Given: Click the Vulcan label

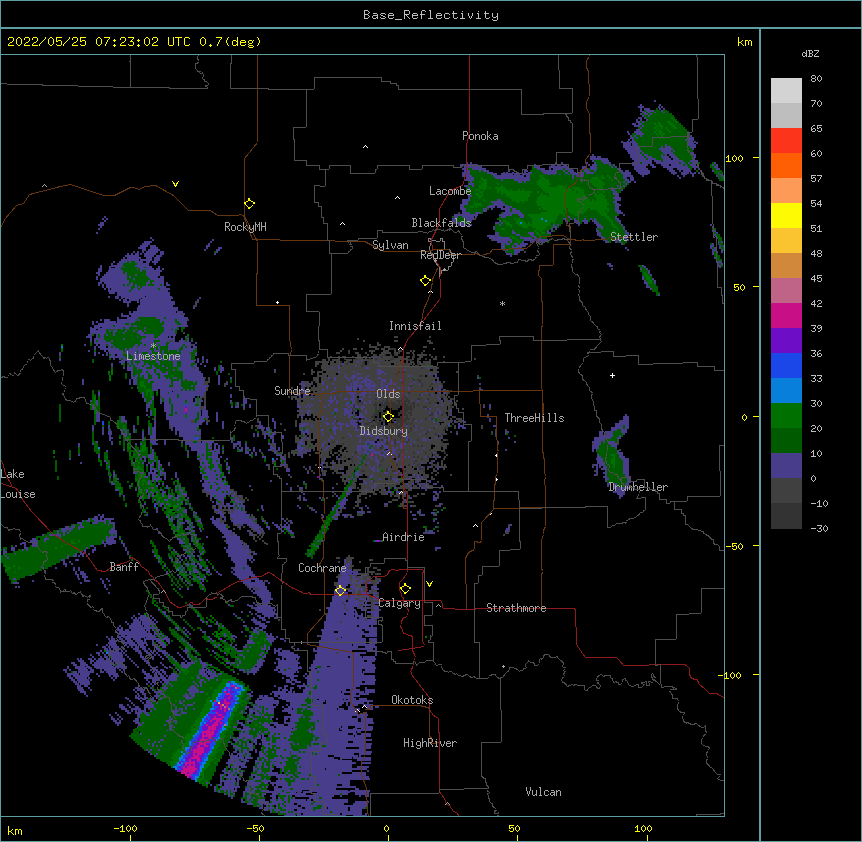Looking at the screenshot, I should (x=543, y=792).
